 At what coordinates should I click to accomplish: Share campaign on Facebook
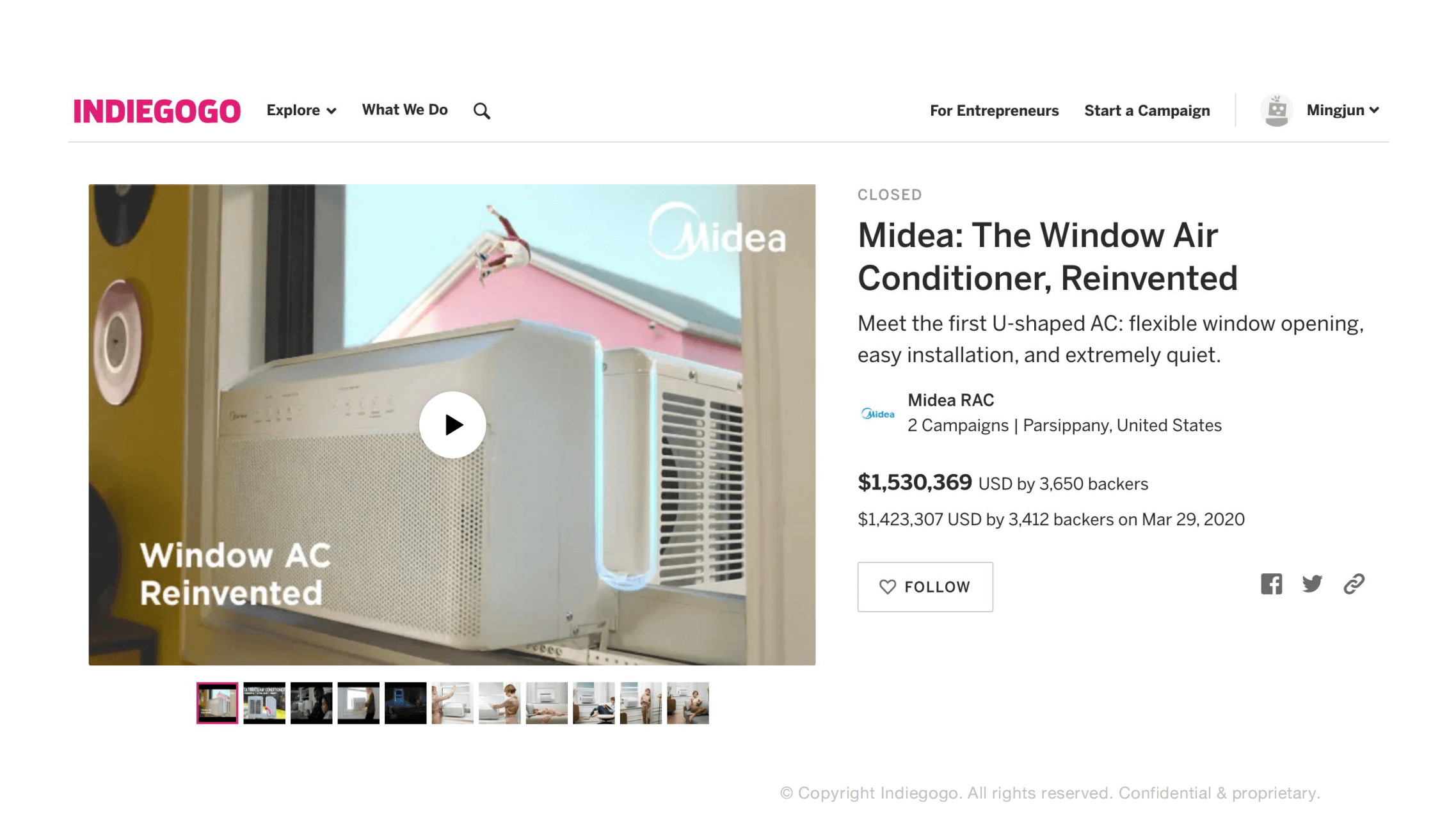pos(1271,584)
